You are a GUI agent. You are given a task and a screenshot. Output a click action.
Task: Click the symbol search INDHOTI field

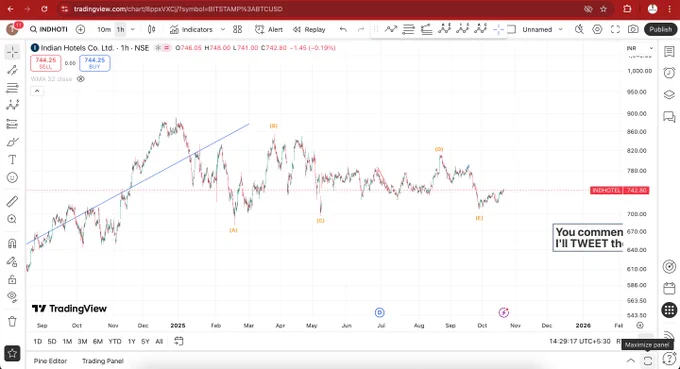[x=49, y=29]
